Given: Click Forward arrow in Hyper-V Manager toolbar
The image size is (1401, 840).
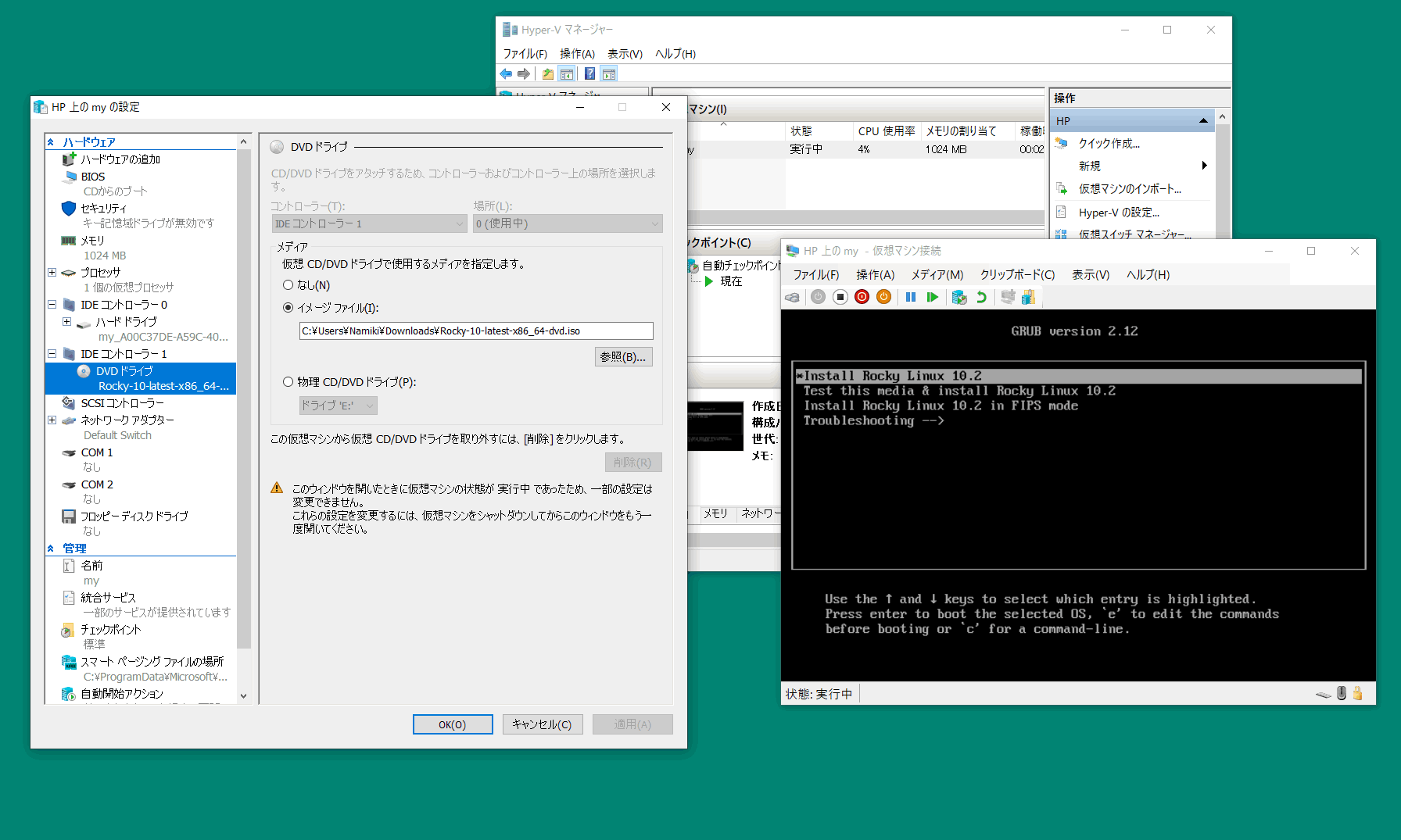Looking at the screenshot, I should [x=524, y=74].
